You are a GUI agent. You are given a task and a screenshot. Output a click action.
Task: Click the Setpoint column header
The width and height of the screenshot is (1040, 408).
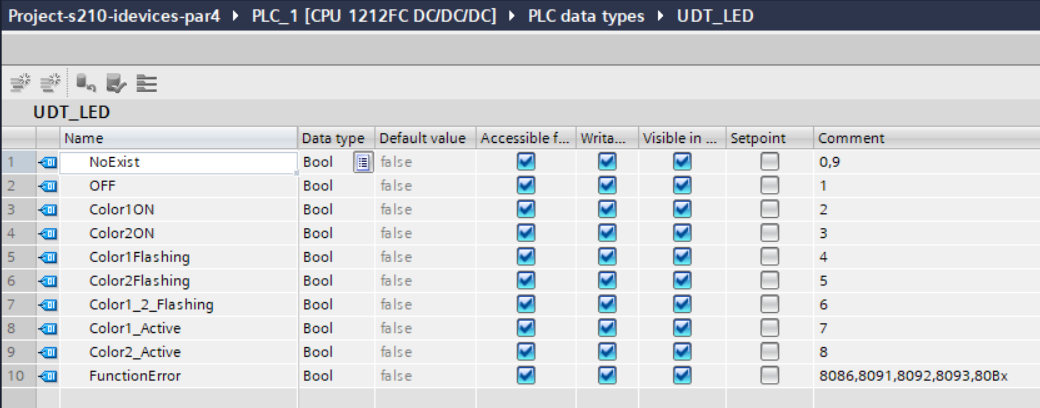coord(769,138)
